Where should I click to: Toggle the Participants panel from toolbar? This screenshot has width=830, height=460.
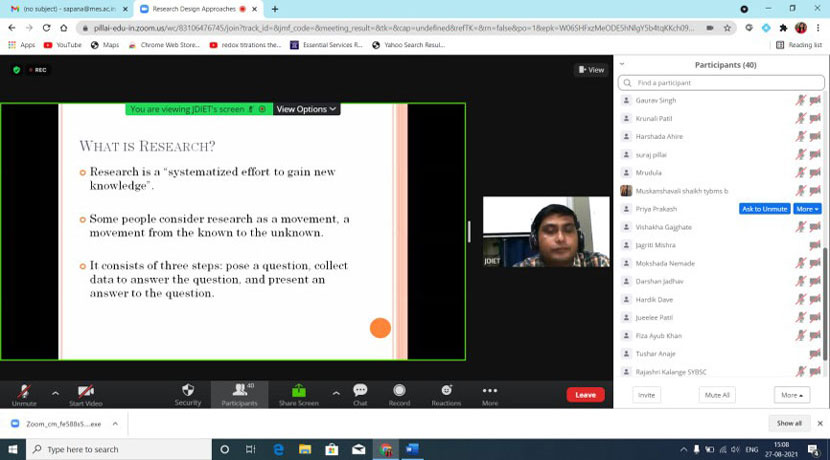click(239, 391)
